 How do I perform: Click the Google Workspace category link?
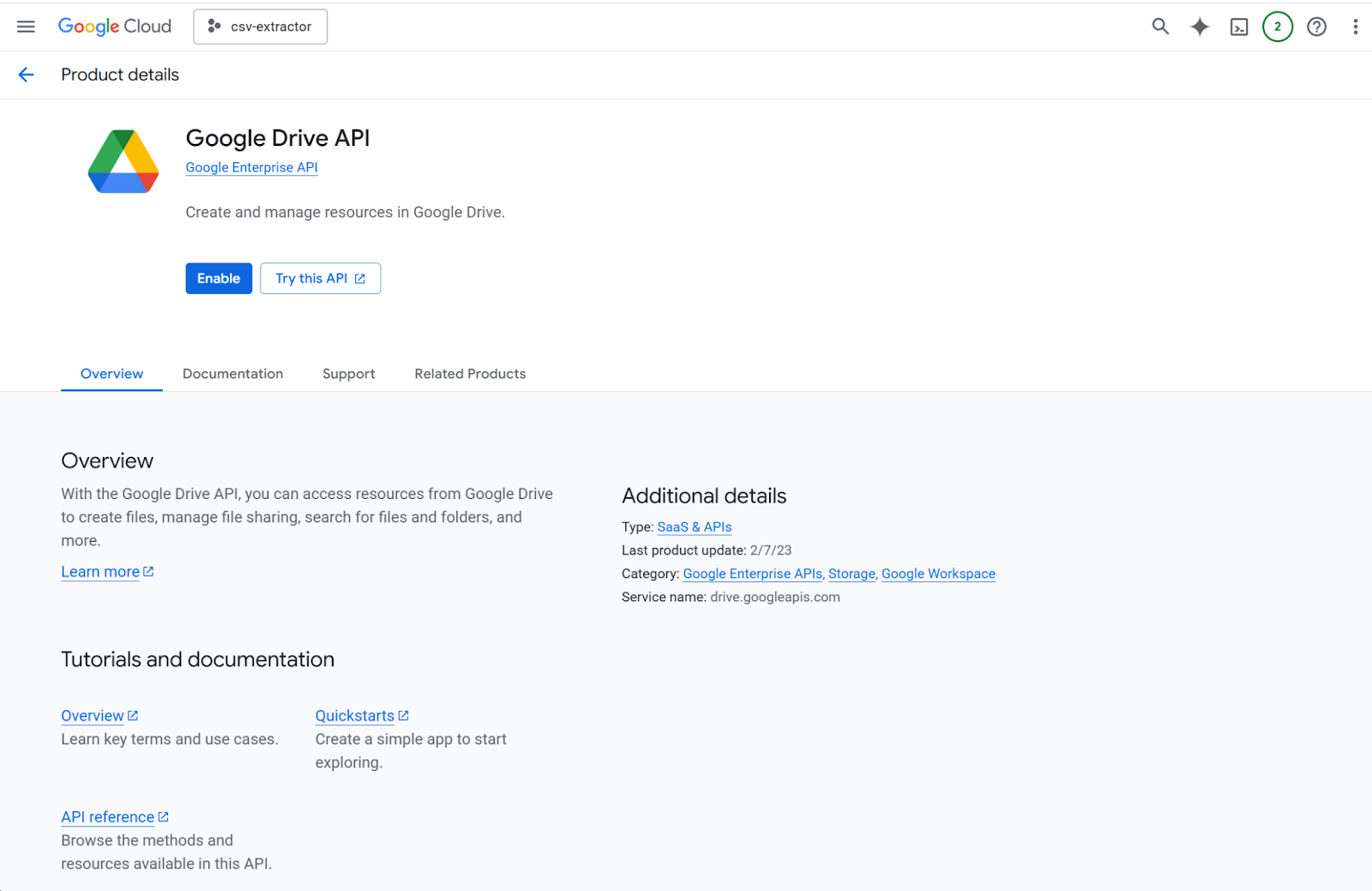pos(938,574)
